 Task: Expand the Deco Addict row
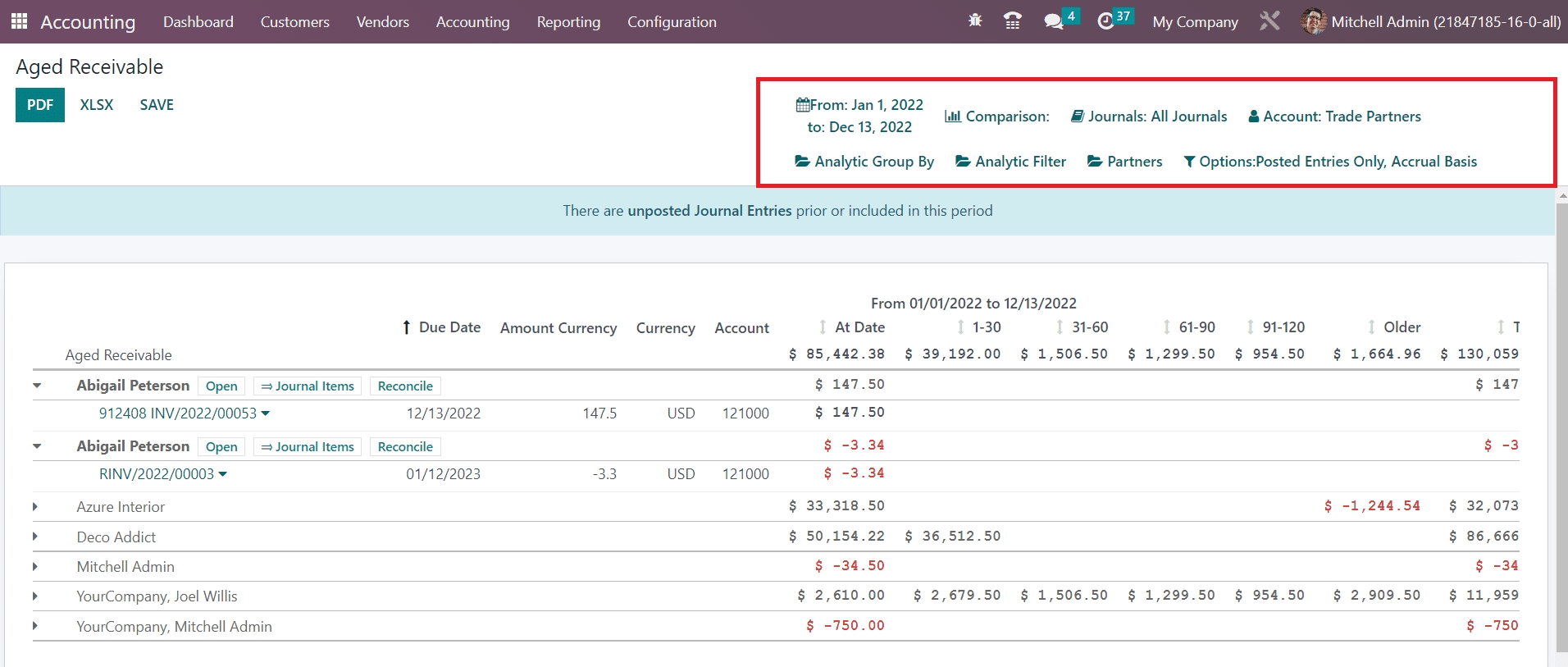coord(35,537)
